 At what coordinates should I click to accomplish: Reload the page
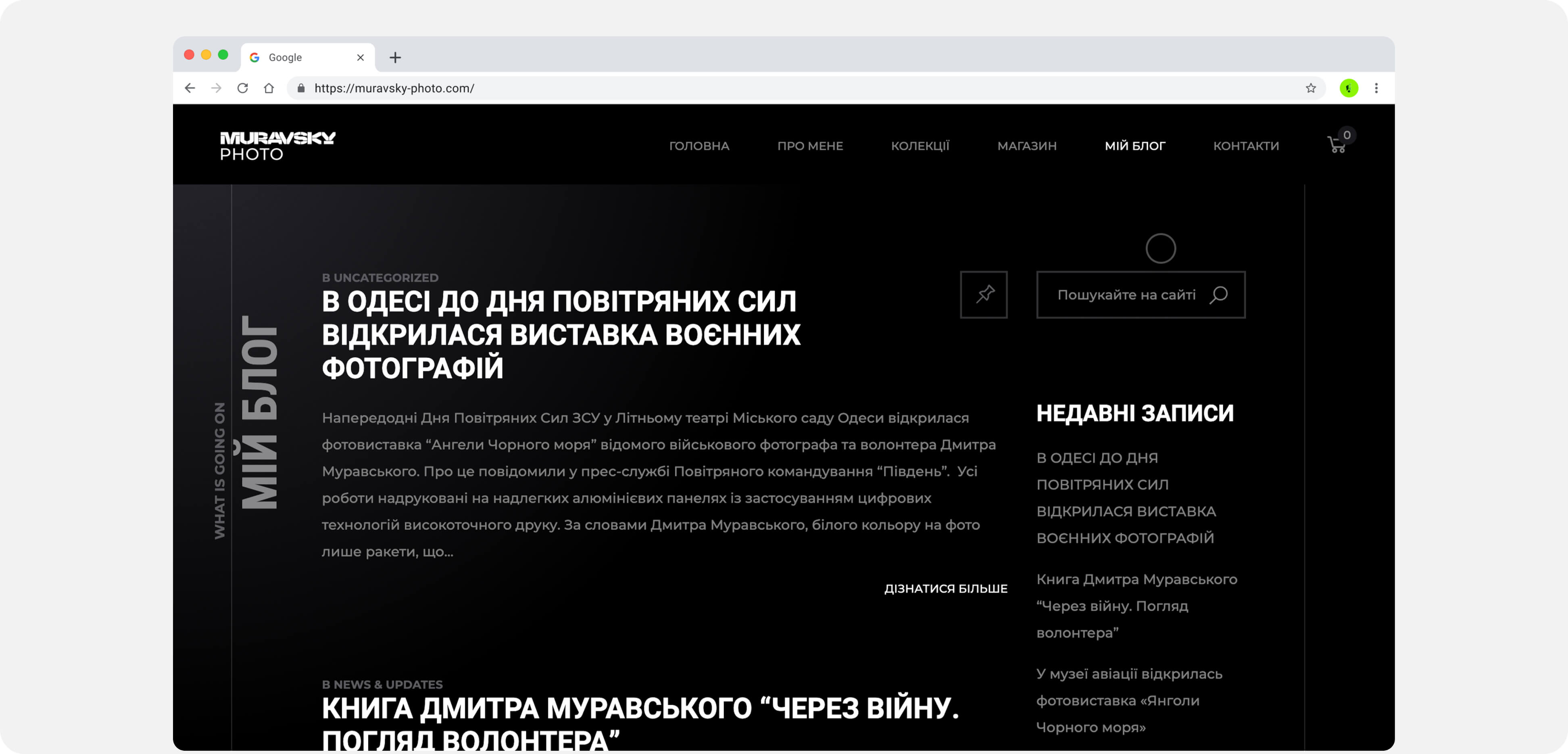coord(242,88)
